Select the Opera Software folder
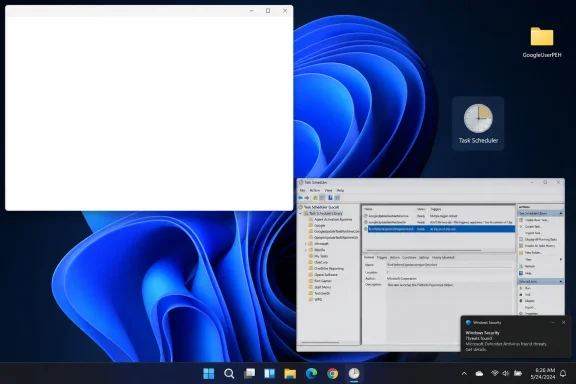Image resolution: width=576 pixels, height=384 pixels. (323, 275)
